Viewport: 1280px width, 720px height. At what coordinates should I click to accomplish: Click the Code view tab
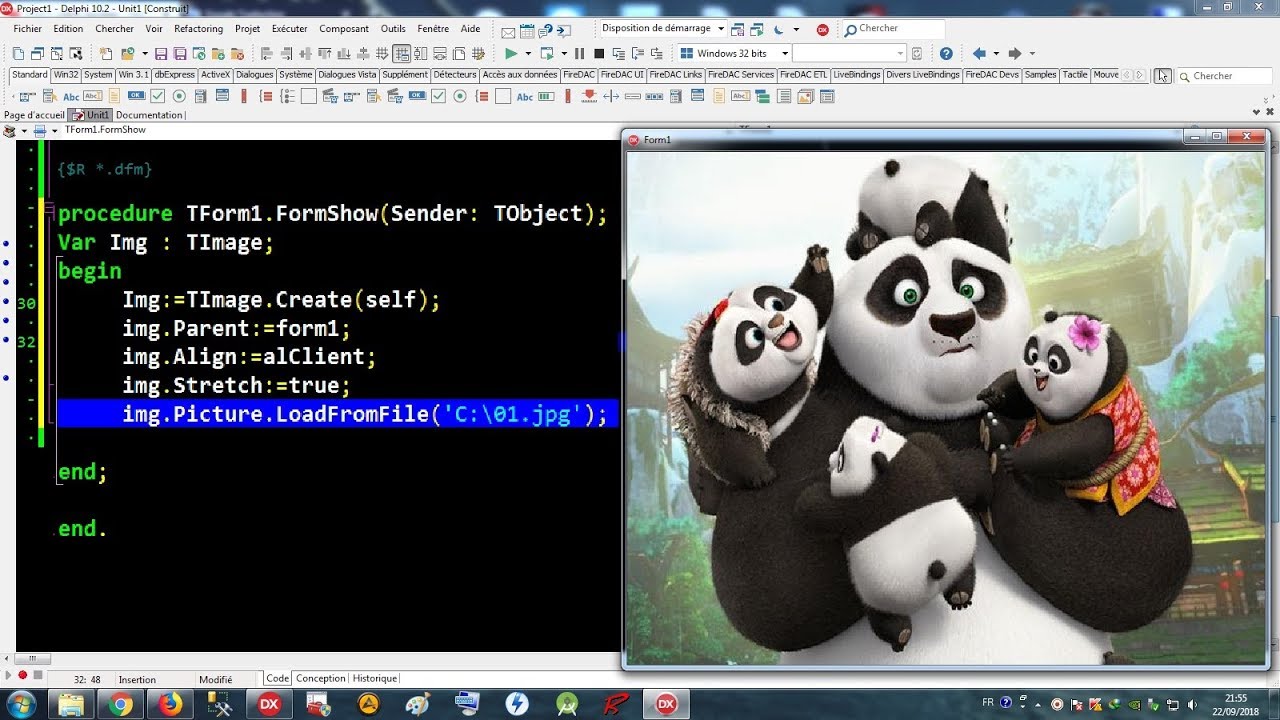click(x=277, y=678)
